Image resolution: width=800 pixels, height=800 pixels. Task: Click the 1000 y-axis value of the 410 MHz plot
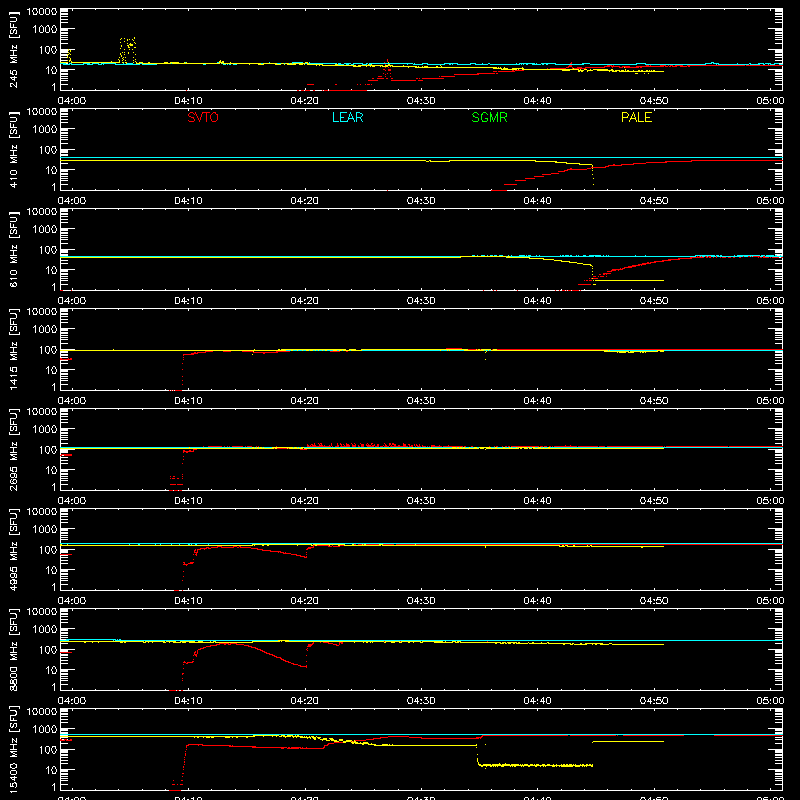click(45, 130)
